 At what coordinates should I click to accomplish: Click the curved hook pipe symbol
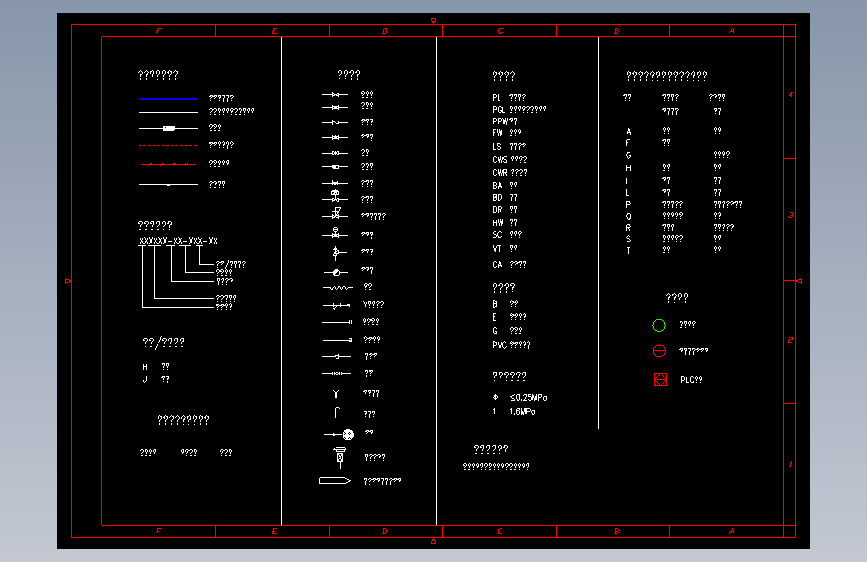point(337,413)
